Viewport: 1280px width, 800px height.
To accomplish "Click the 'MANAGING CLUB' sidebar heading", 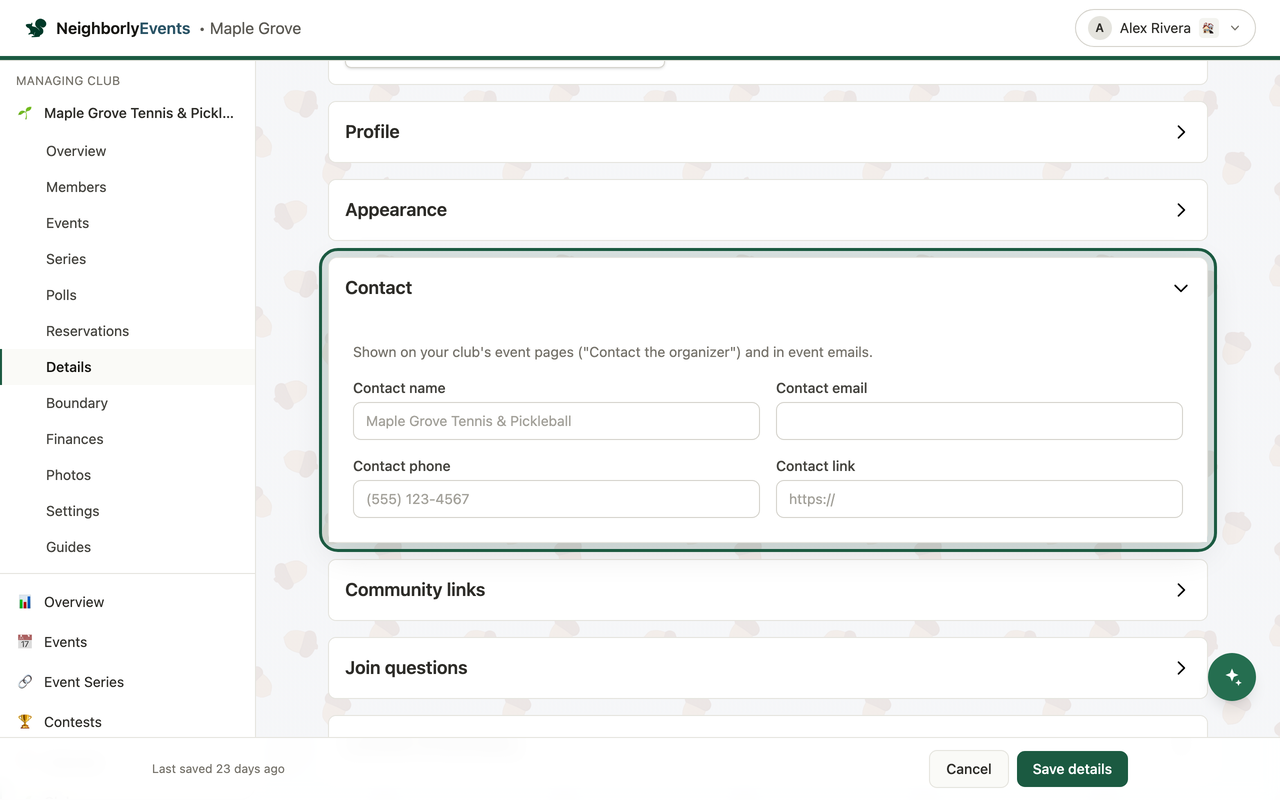I will (68, 81).
